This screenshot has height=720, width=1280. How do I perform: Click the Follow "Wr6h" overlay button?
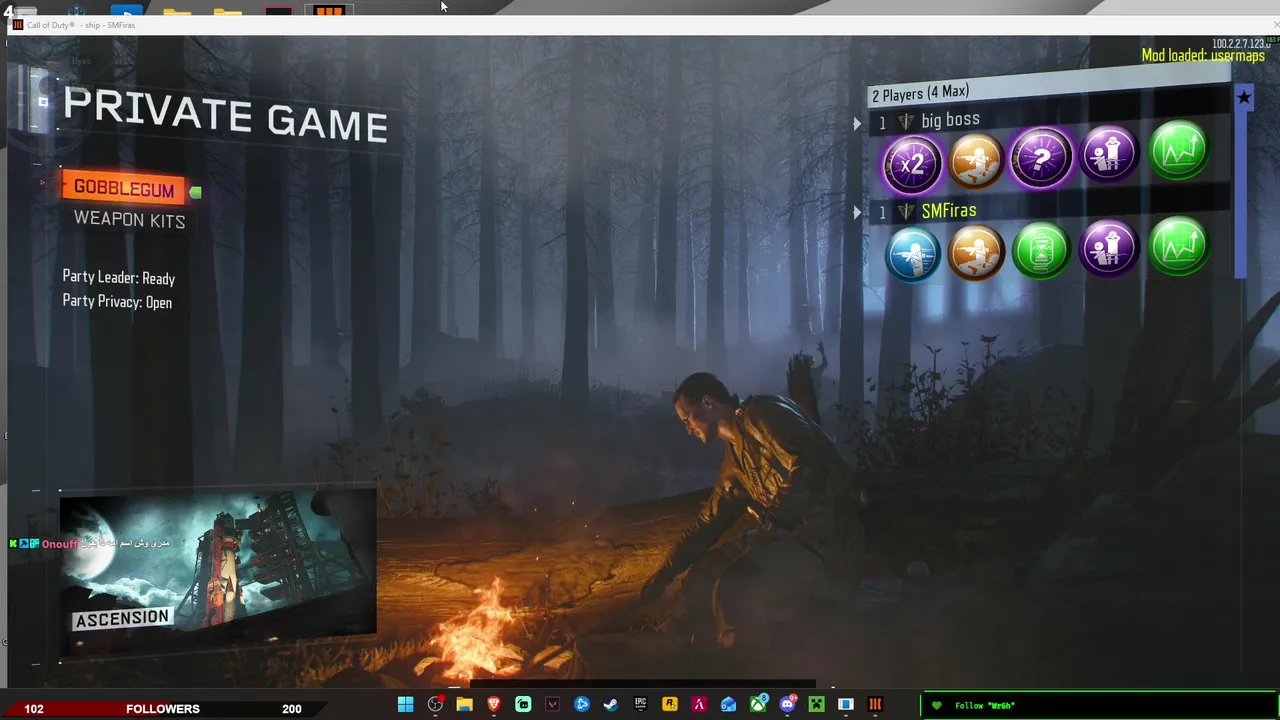tap(1098, 706)
